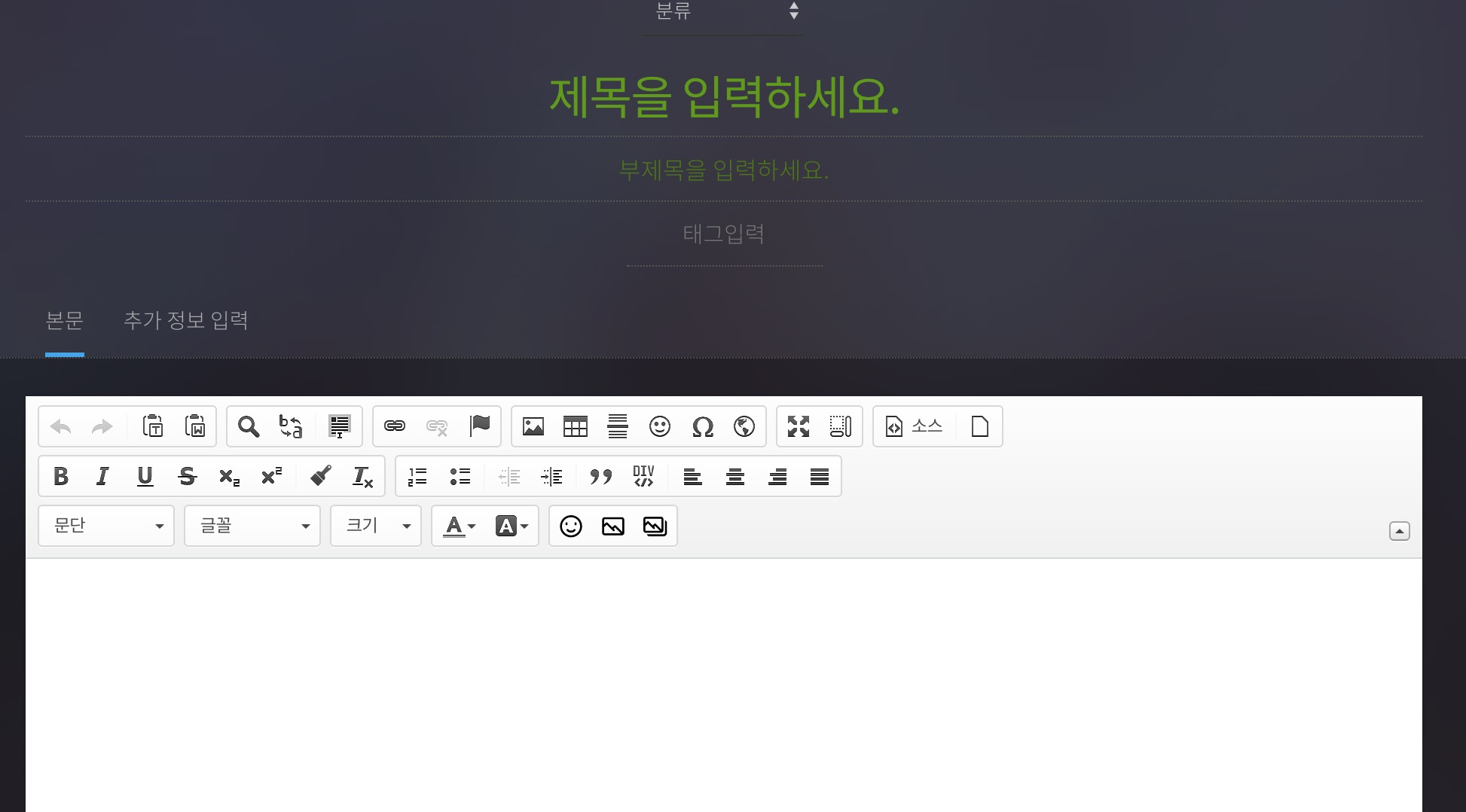This screenshot has height=812, width=1466.
Task: Open the 글꼴 font dropdown
Action: (252, 526)
